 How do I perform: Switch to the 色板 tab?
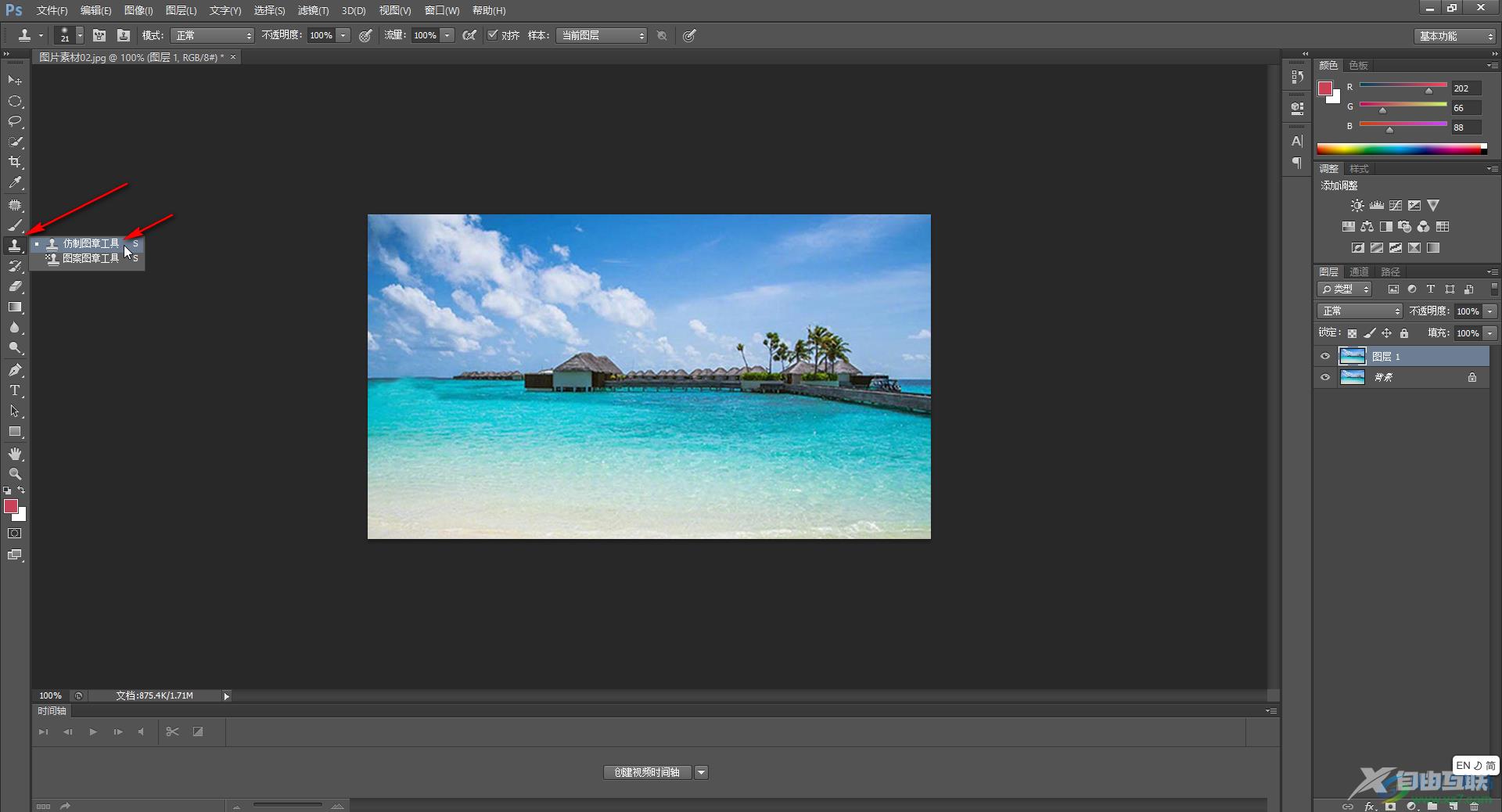tap(1359, 65)
